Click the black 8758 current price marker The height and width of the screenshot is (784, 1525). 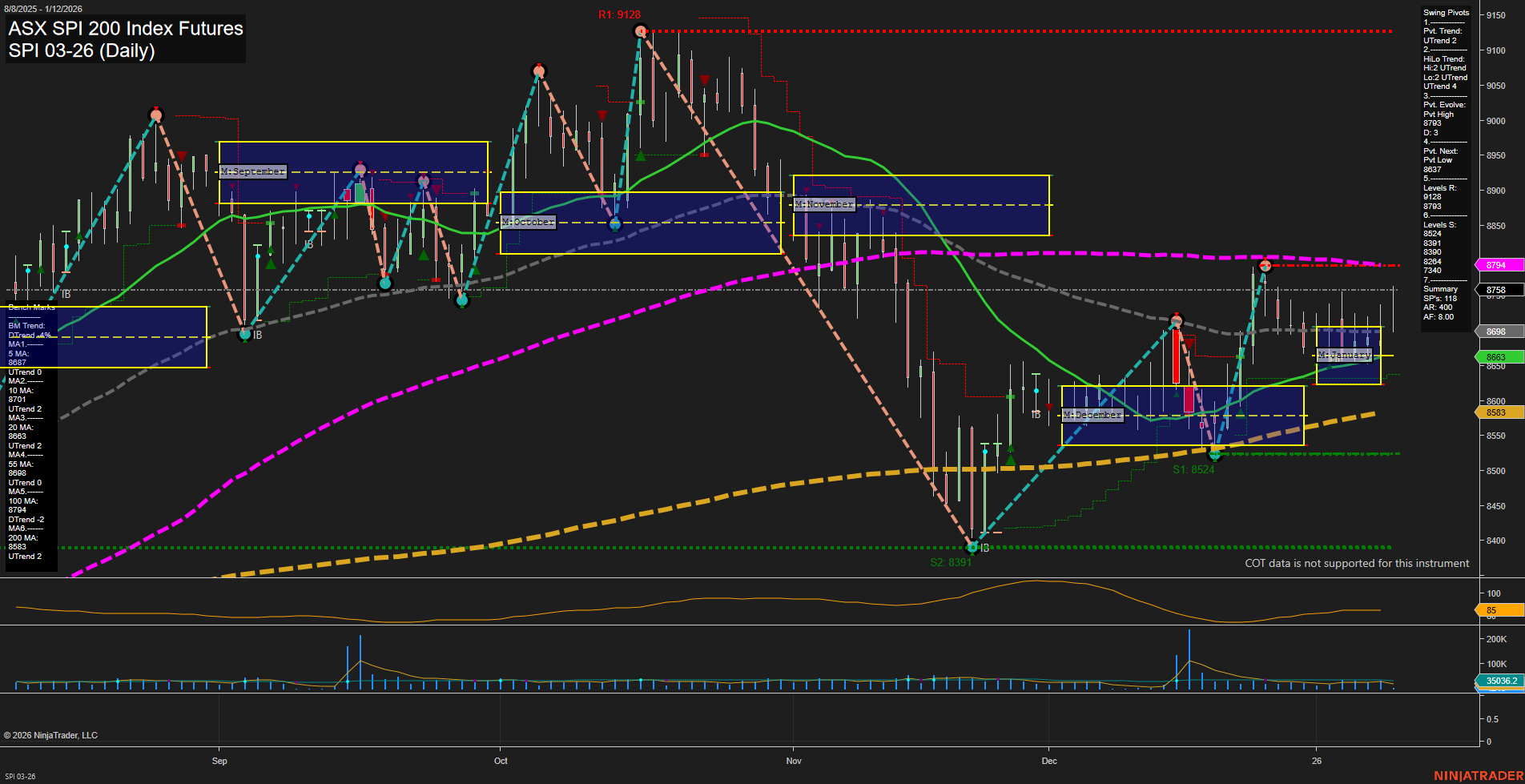click(x=1497, y=291)
